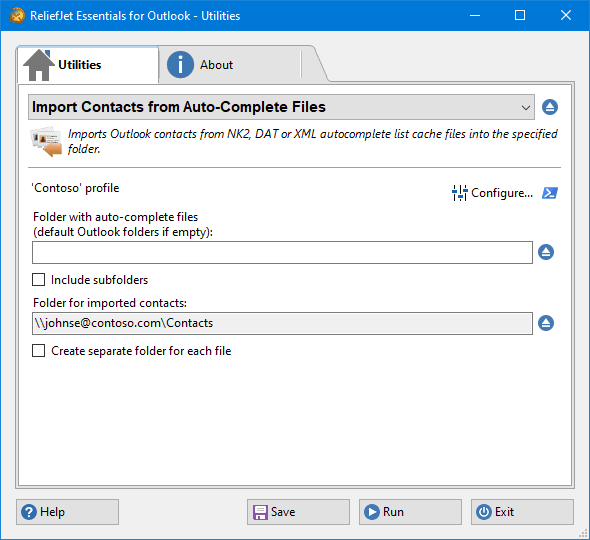
Task: Click the eject icon beside utility dropdown
Action: pyautogui.click(x=550, y=107)
